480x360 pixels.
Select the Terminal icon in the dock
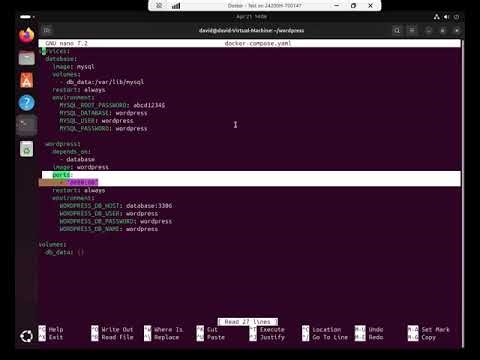coord(26,125)
